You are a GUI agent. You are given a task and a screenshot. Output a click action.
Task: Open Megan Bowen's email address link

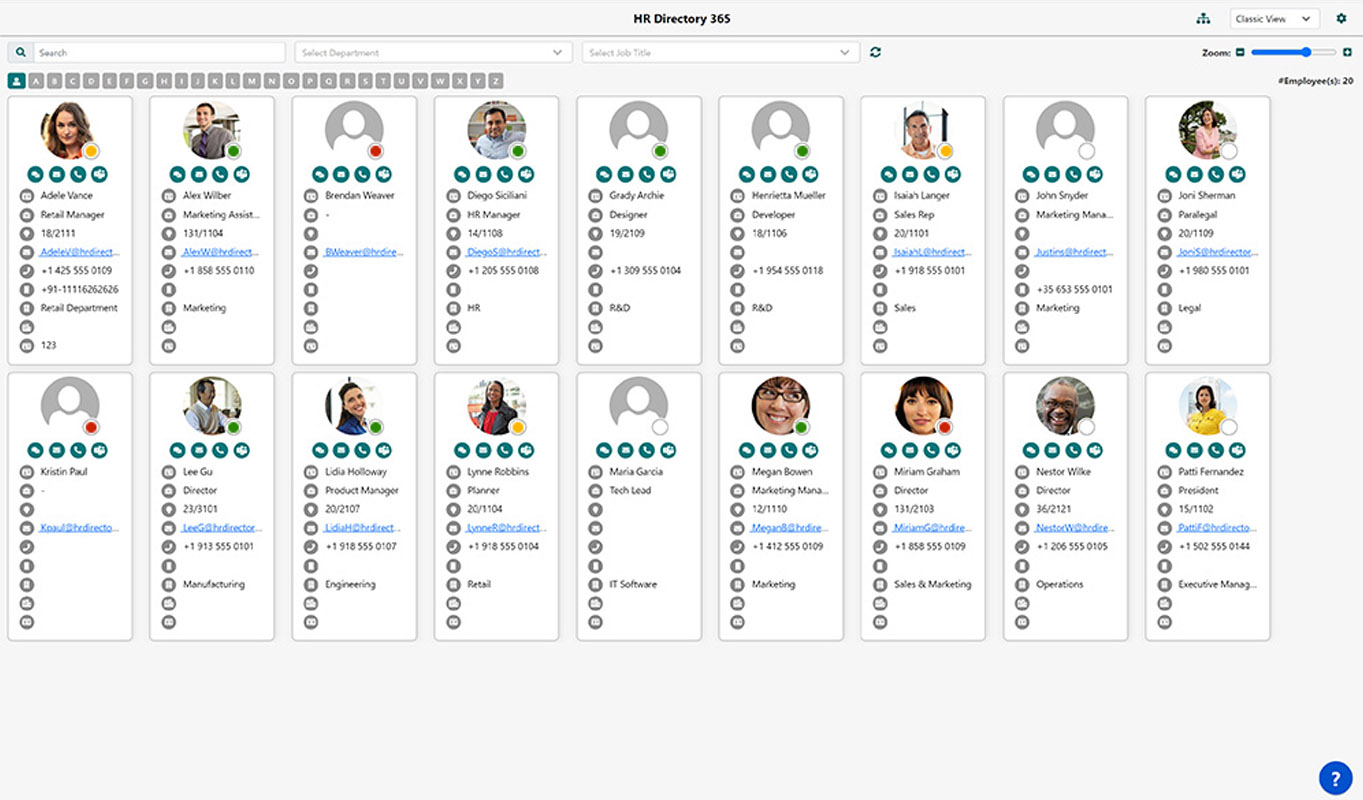pos(790,528)
